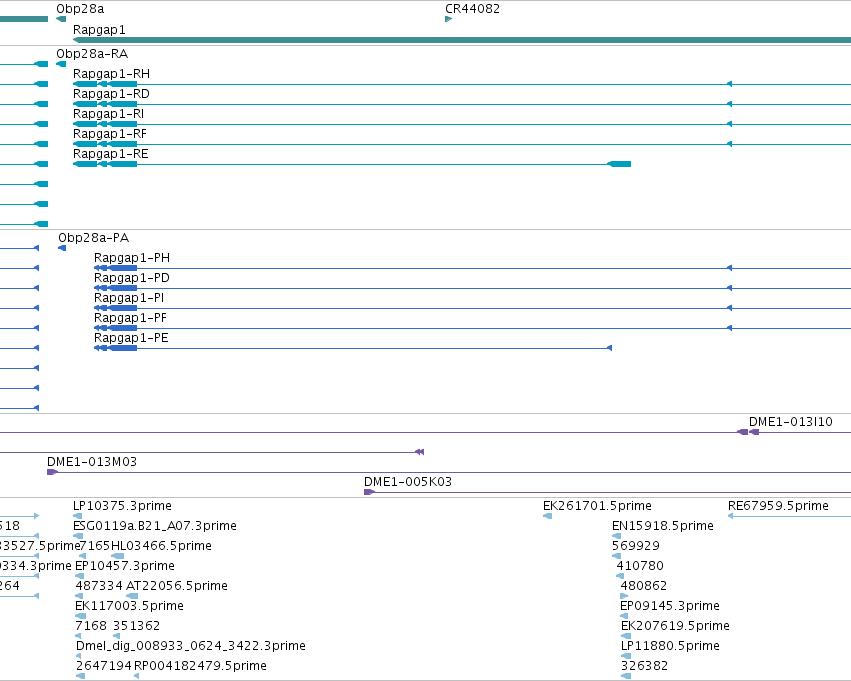Select the 2647194 feature label
This screenshot has height=681, width=851.
tap(104, 666)
